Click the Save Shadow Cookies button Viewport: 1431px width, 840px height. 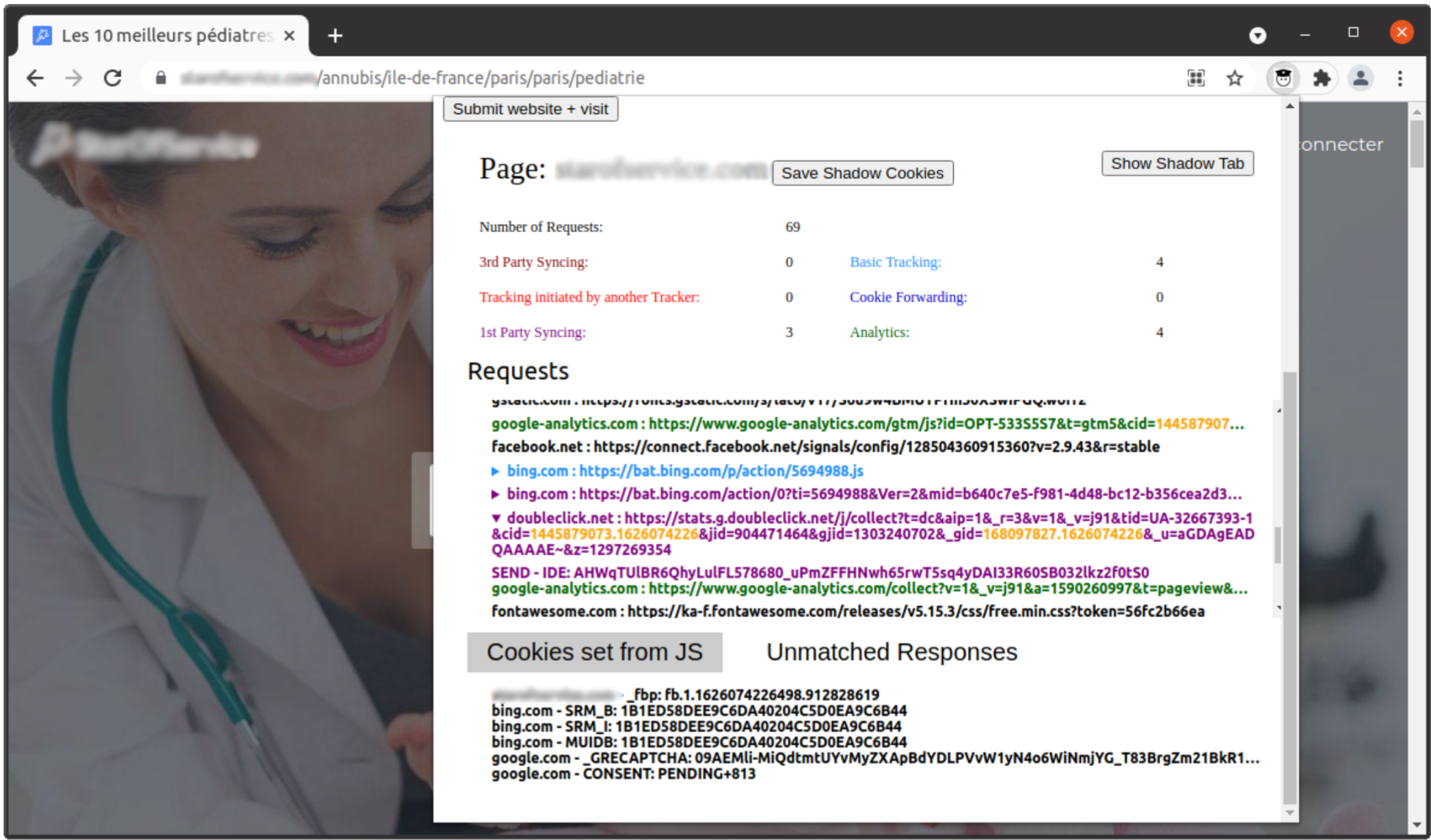click(862, 173)
